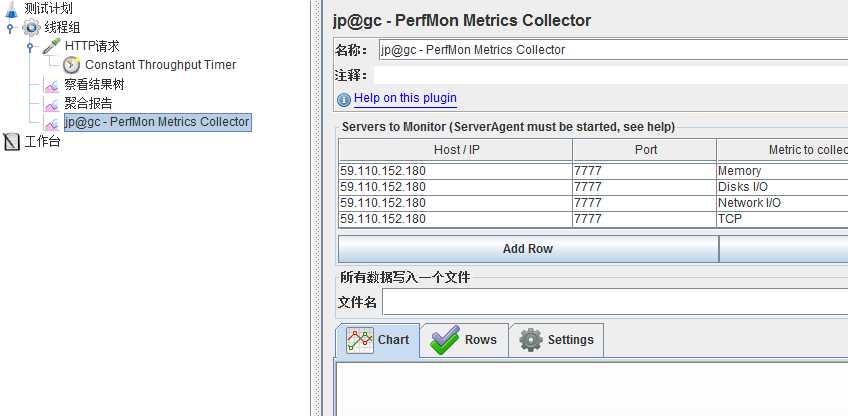Open the Chart tab

[377, 340]
